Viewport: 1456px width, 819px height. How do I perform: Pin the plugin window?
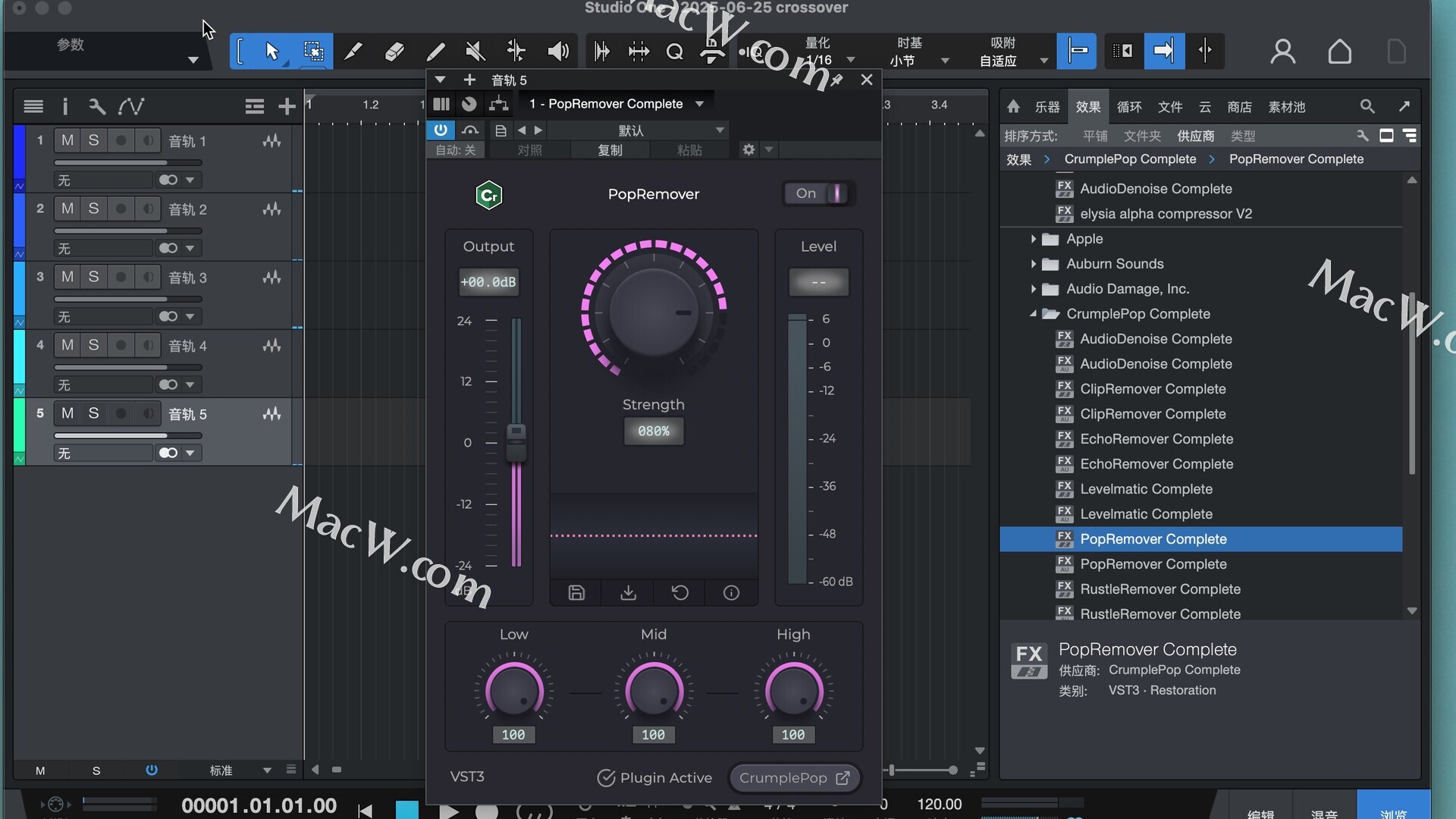point(836,80)
